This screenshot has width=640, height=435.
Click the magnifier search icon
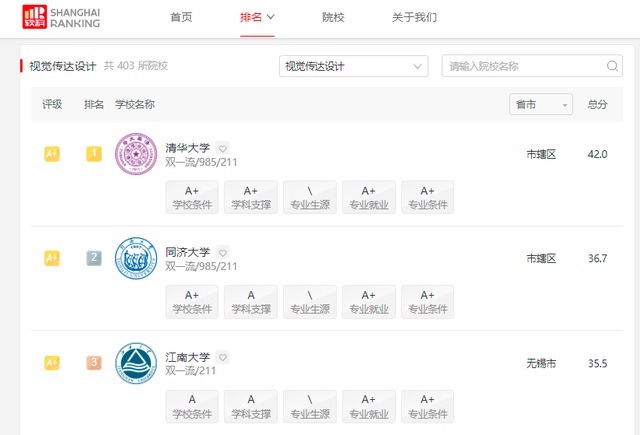[x=612, y=66]
